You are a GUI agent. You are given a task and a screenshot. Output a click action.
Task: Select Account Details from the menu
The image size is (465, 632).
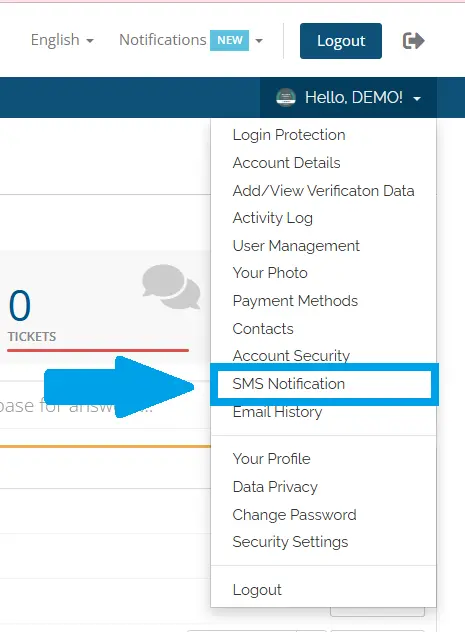[286, 163]
